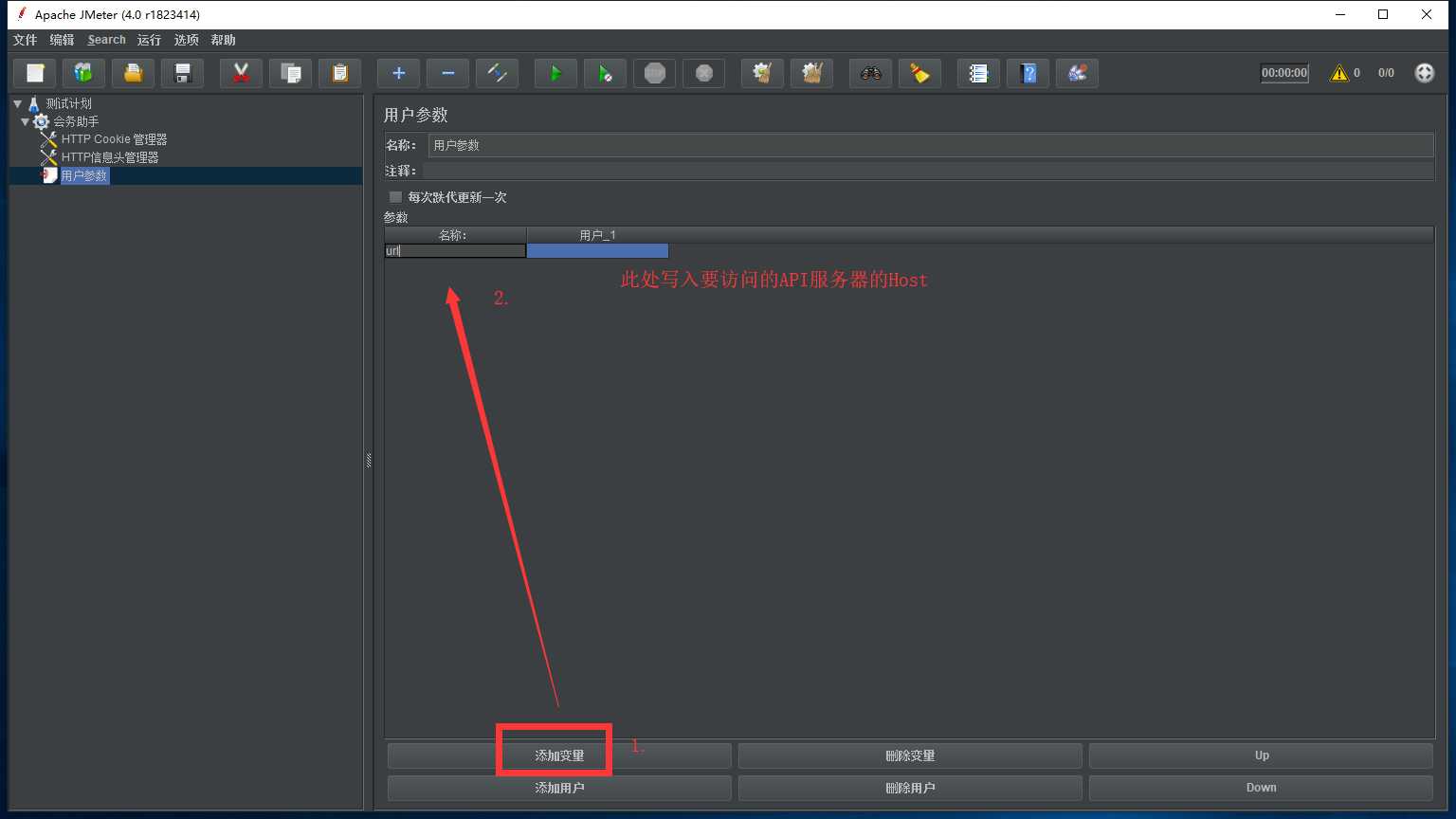Image resolution: width=1456 pixels, height=819 pixels.
Task: Click the 删除用户 button
Action: point(910,788)
